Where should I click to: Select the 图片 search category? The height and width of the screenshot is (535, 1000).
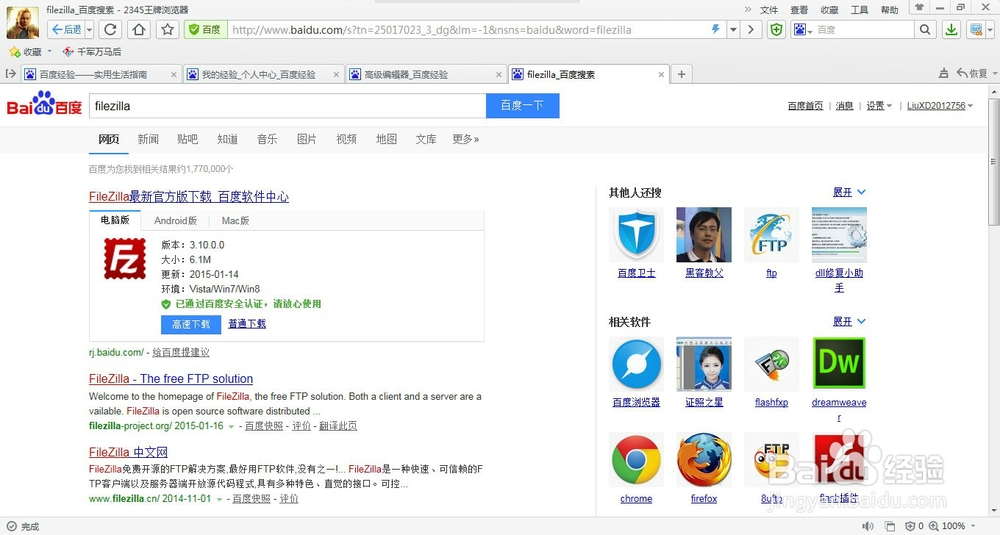[x=307, y=139]
